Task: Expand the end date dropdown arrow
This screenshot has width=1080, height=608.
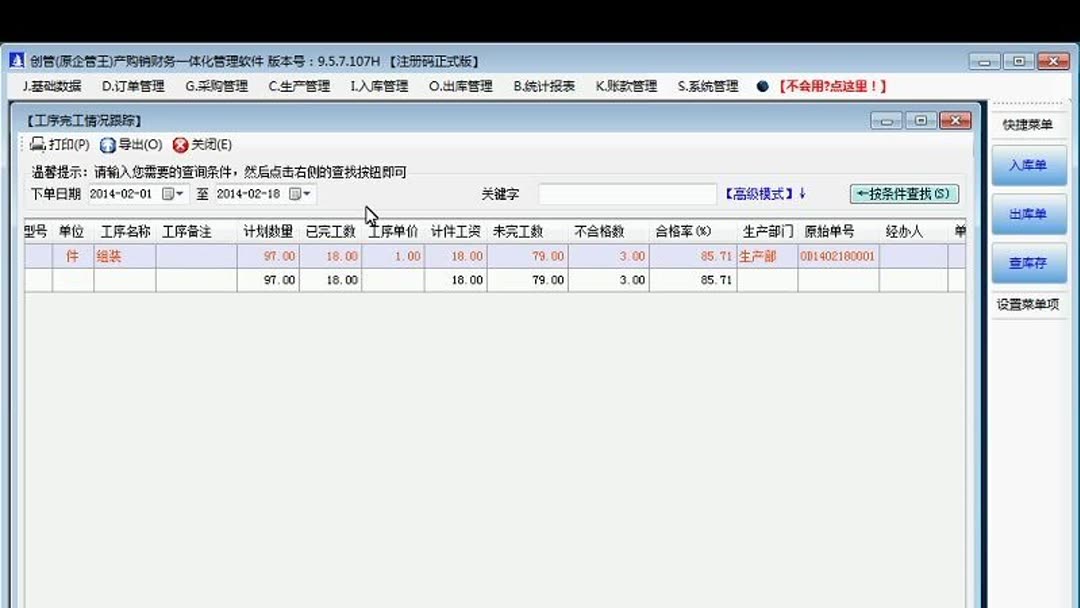Action: pyautogui.click(x=306, y=194)
